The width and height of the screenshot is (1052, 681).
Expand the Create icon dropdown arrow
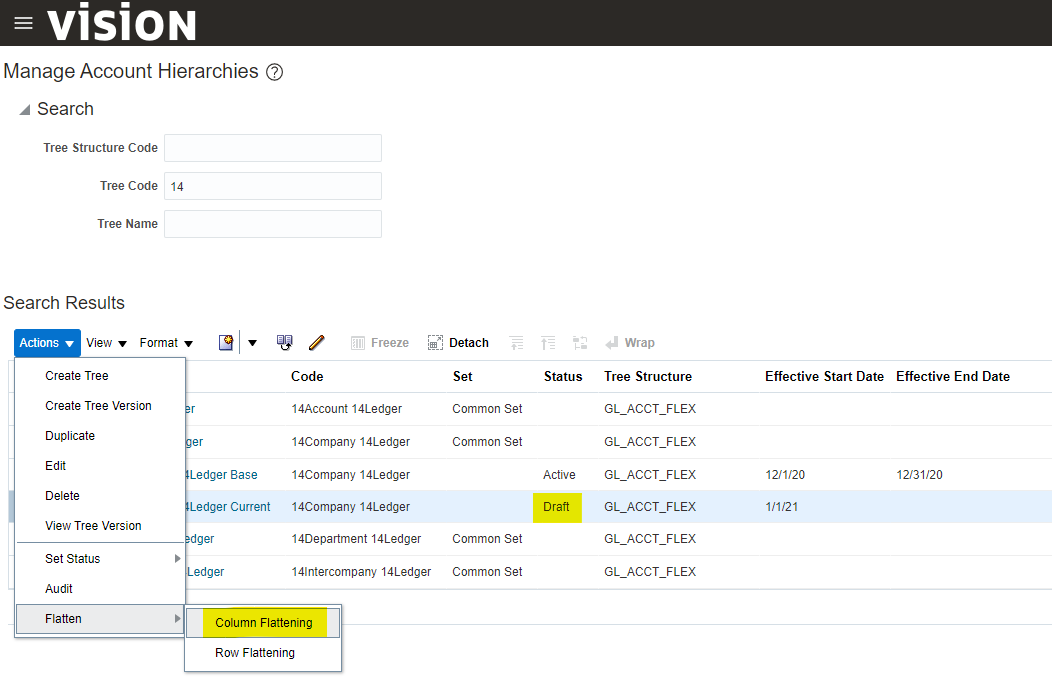[x=252, y=343]
